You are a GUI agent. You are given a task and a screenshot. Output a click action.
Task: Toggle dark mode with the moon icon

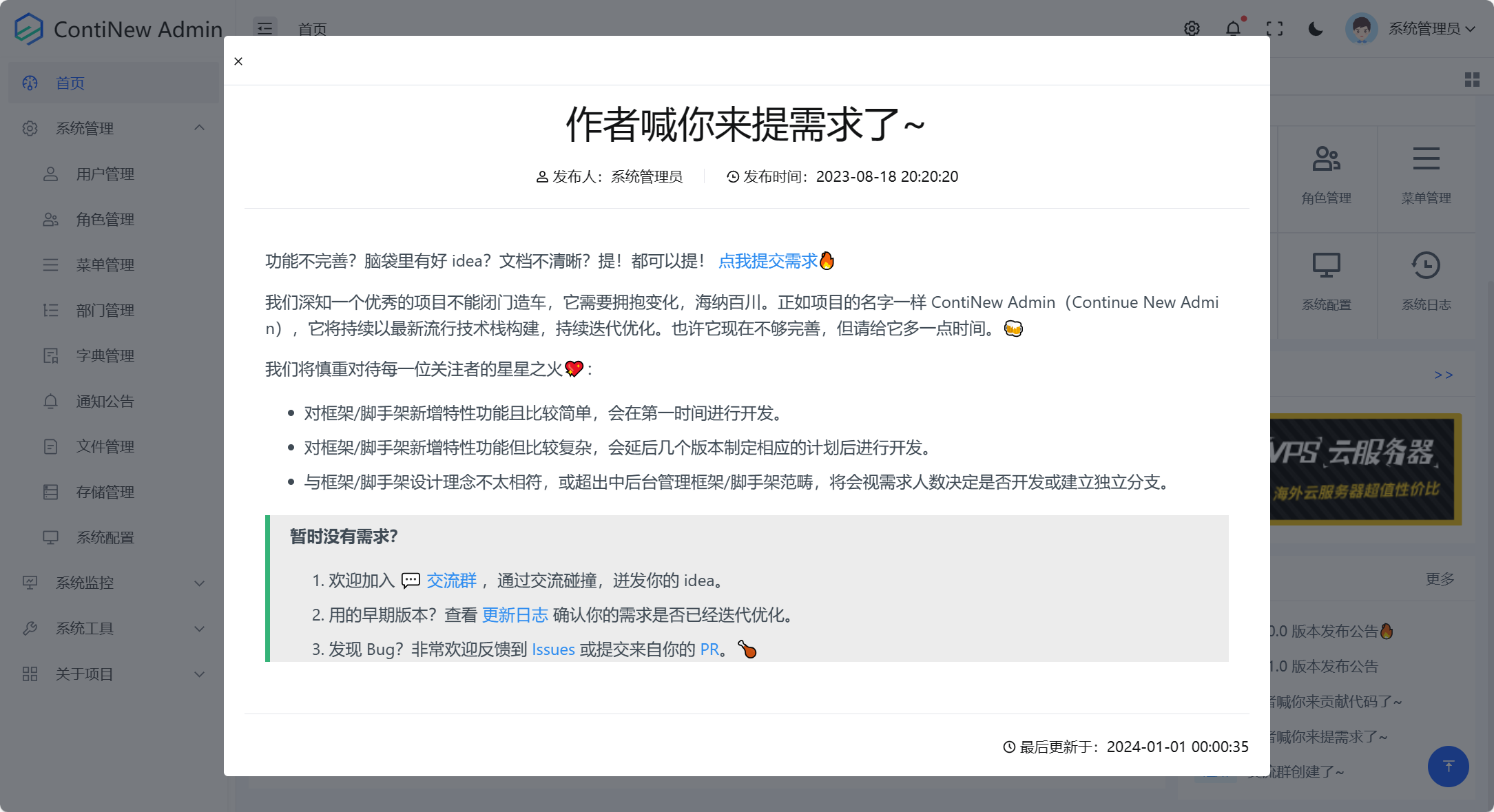pyautogui.click(x=1316, y=28)
